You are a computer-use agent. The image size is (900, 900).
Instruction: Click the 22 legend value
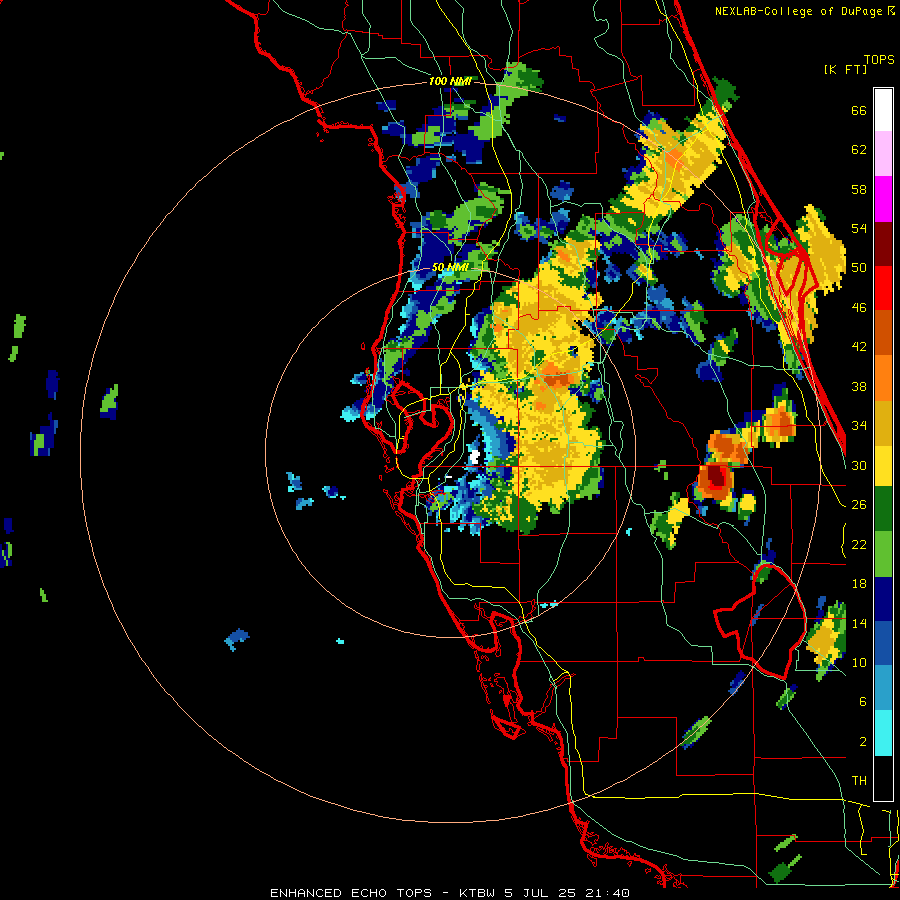point(859,544)
